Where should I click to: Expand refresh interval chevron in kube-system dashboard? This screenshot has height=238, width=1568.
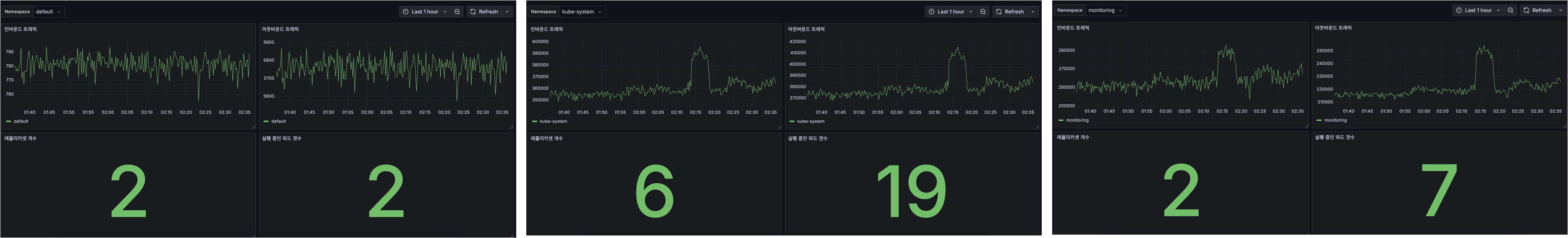[1033, 11]
